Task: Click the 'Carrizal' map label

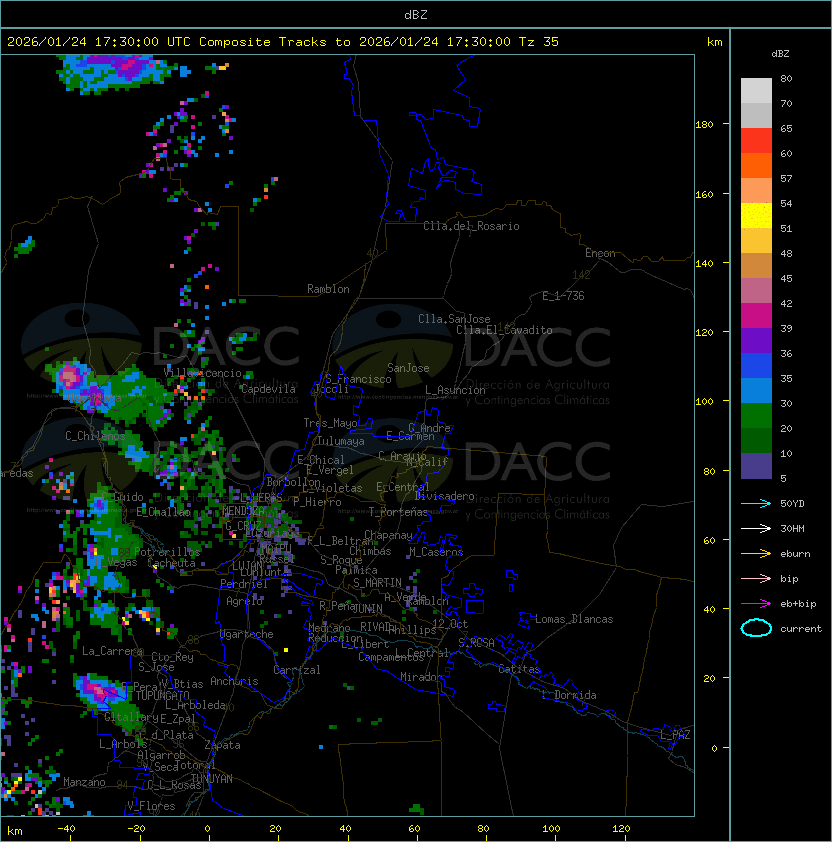Action: click(x=296, y=670)
